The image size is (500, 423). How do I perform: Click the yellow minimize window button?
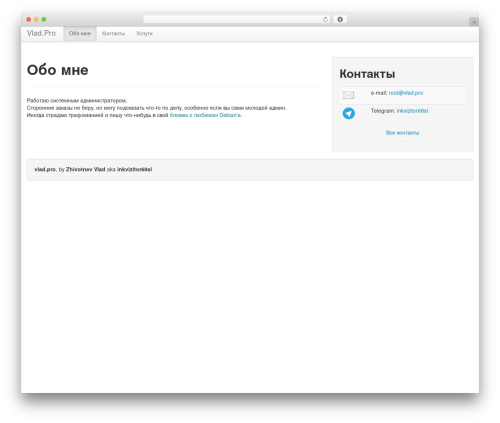(36, 19)
